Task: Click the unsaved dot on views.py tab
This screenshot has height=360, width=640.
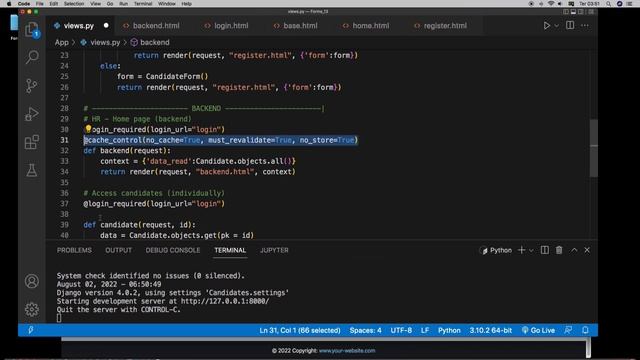Action: [106, 25]
